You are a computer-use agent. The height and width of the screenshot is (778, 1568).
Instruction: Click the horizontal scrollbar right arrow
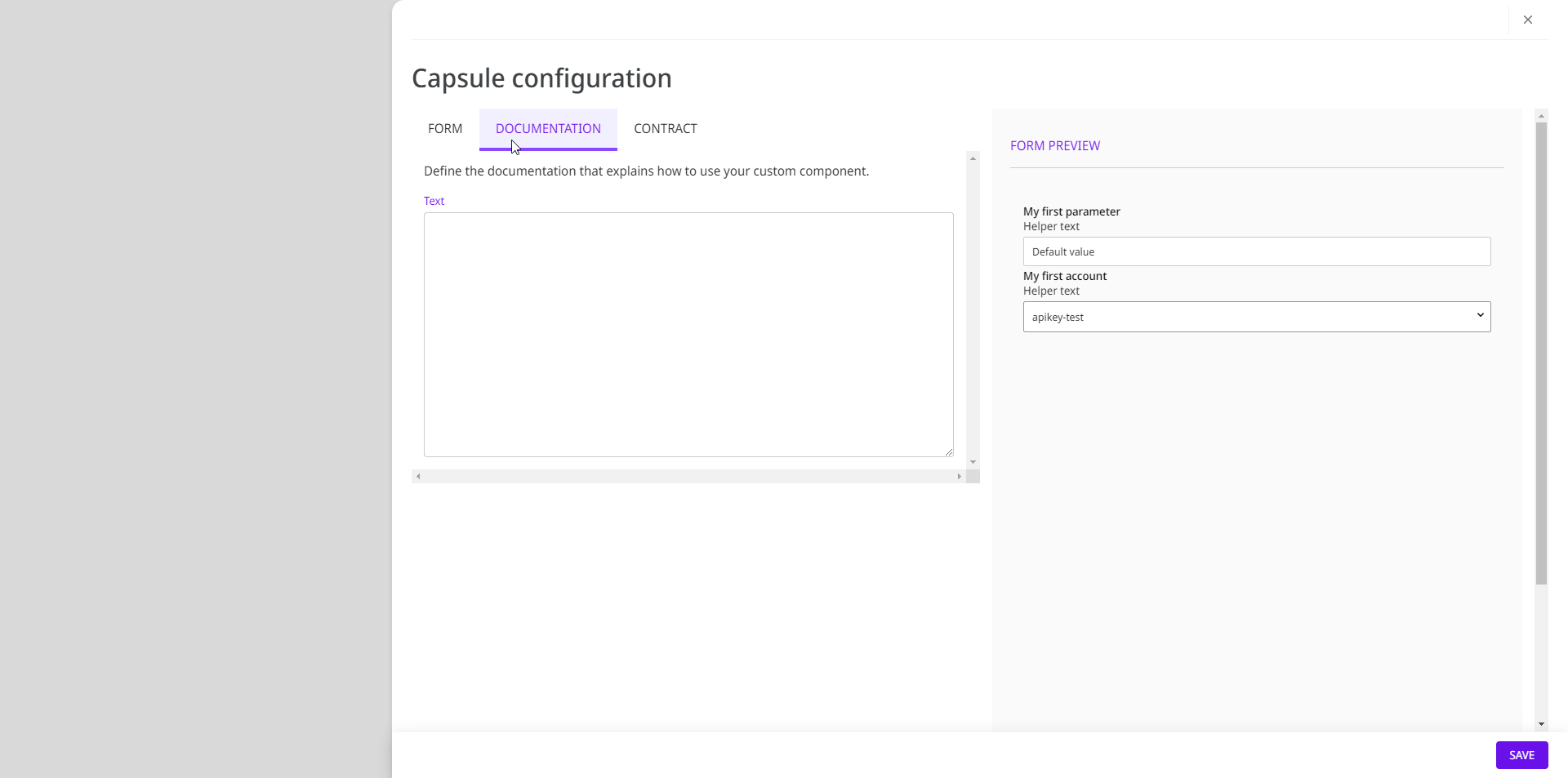pos(959,476)
